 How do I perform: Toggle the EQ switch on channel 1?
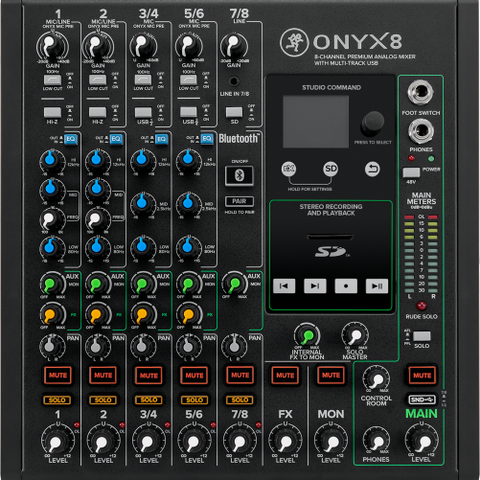[71, 139]
